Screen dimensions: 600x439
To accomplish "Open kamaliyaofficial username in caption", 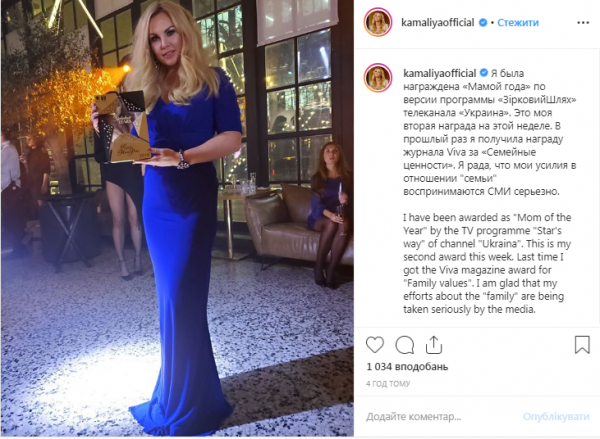I will coord(440,73).
